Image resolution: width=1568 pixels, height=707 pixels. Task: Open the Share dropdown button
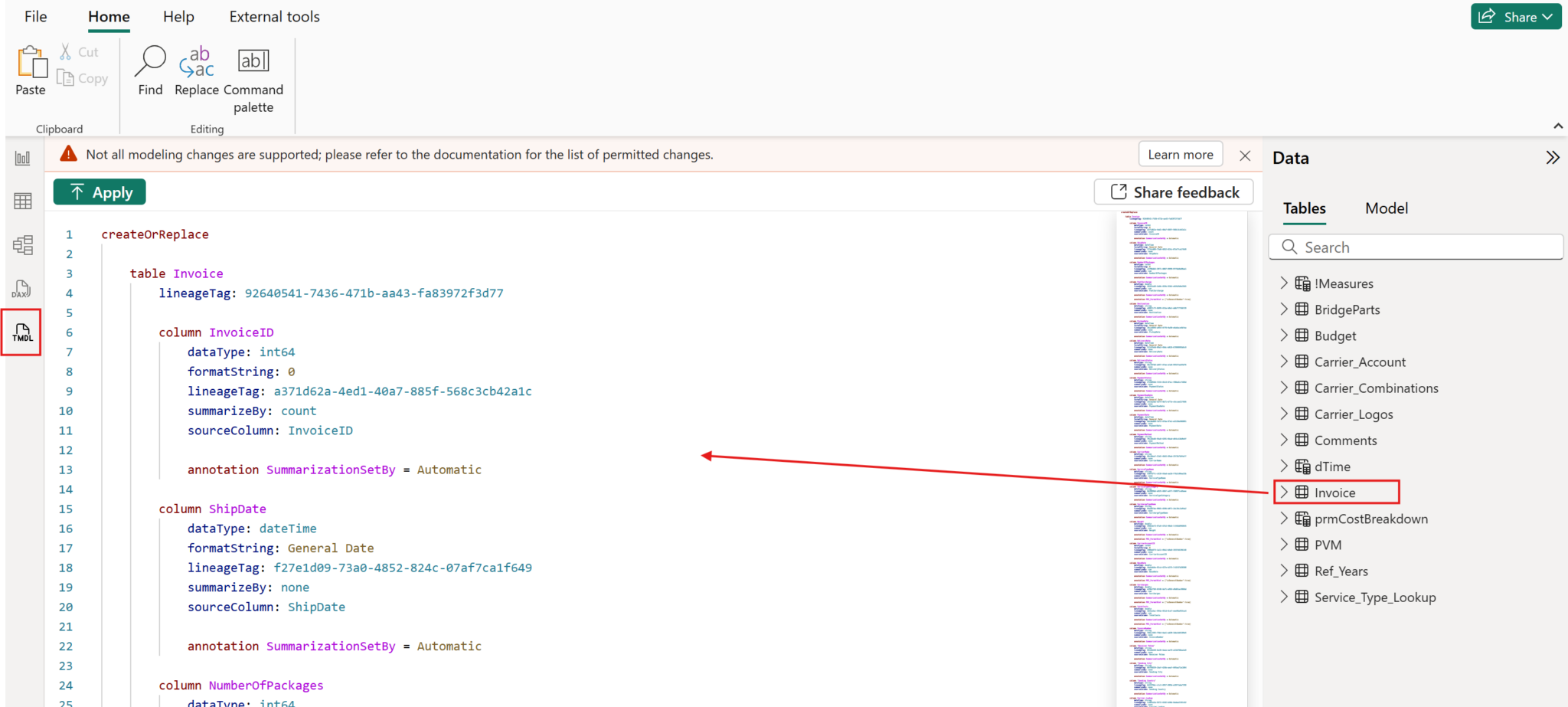[1516, 17]
